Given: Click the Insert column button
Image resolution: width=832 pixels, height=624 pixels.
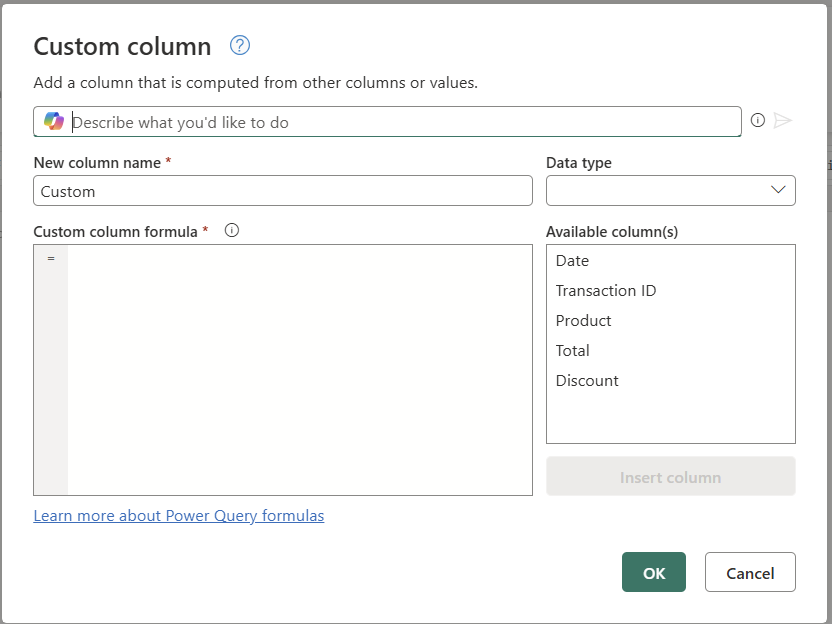Looking at the screenshot, I should 670,476.
